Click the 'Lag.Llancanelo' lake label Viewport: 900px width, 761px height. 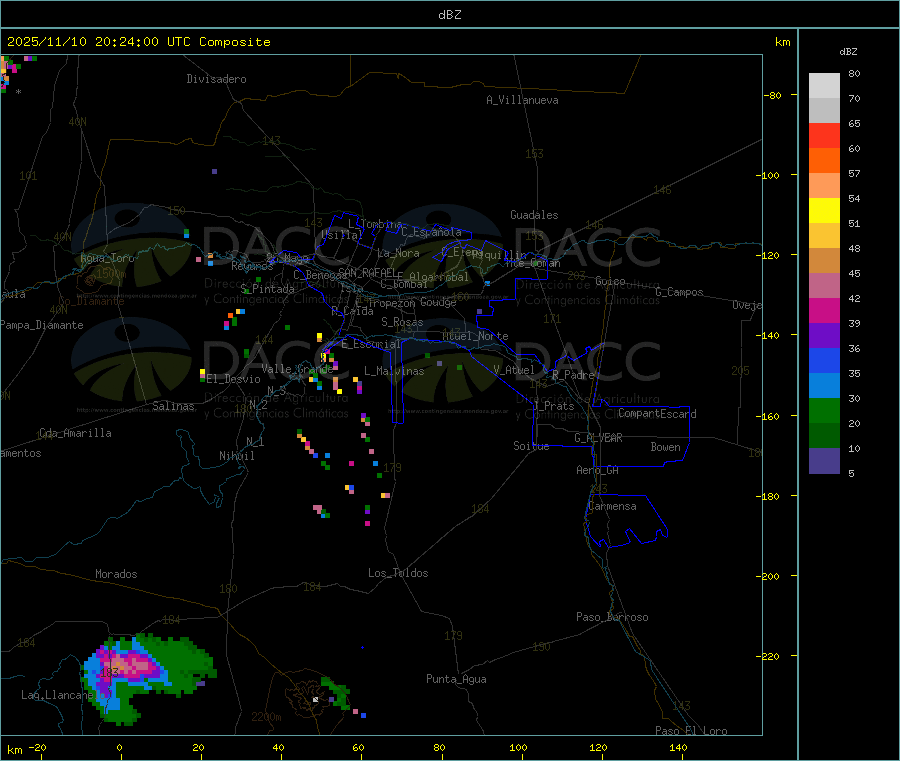(x=62, y=696)
